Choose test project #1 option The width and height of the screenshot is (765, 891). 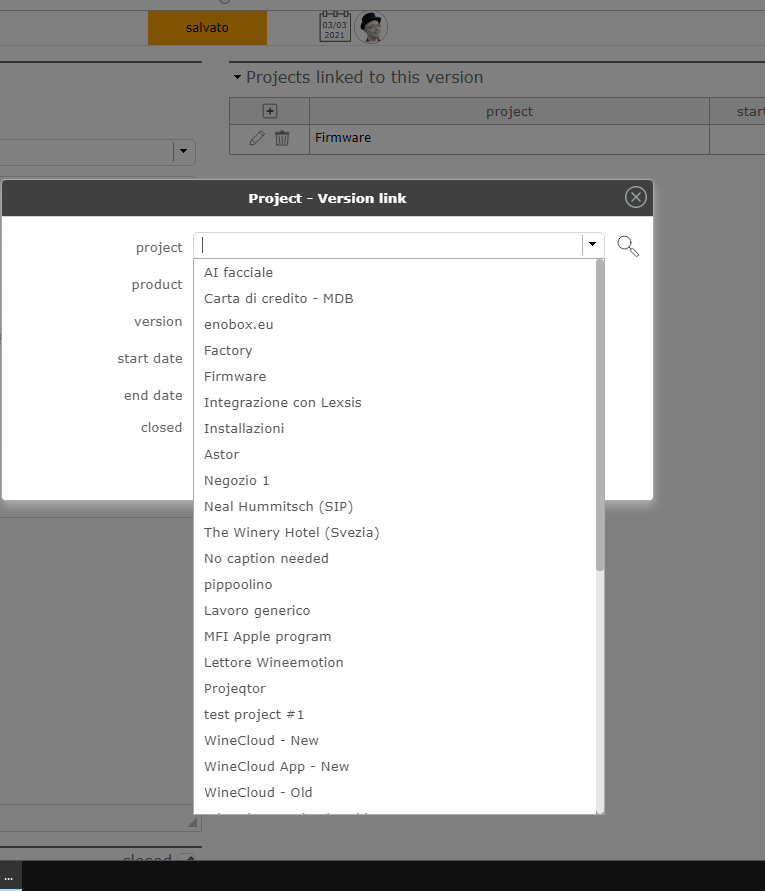[x=395, y=715]
